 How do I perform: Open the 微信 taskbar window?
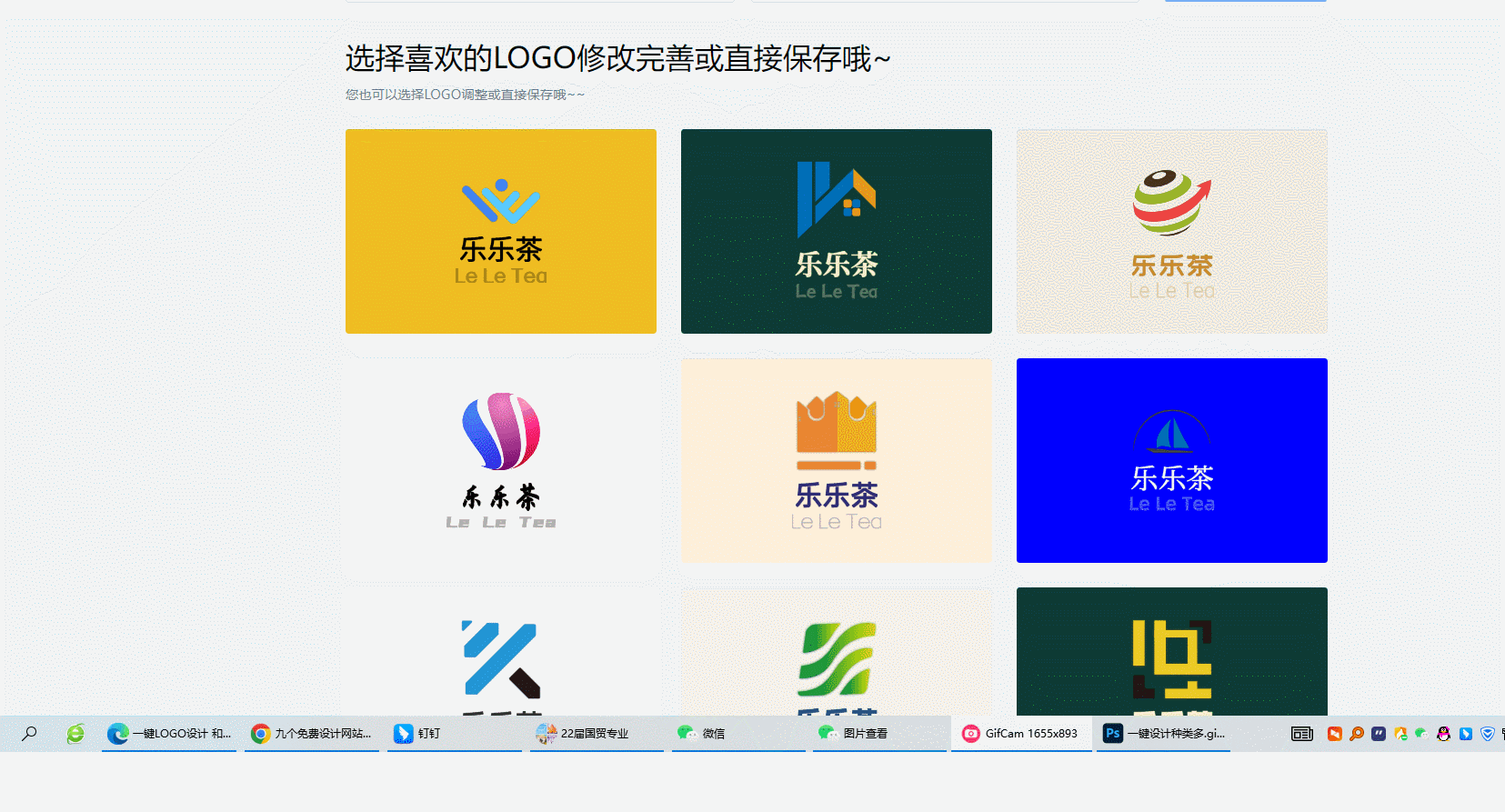coord(739,733)
